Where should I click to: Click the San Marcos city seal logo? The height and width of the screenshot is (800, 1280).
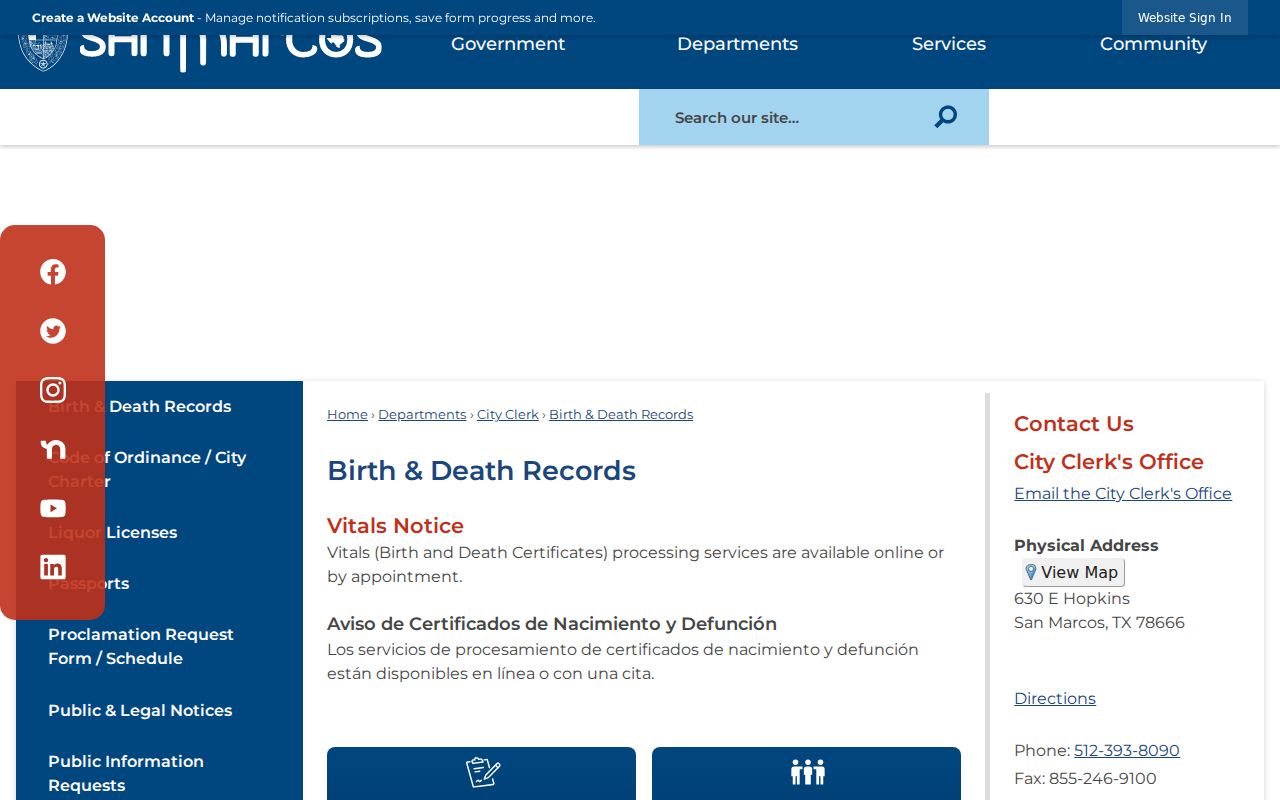pos(43,52)
